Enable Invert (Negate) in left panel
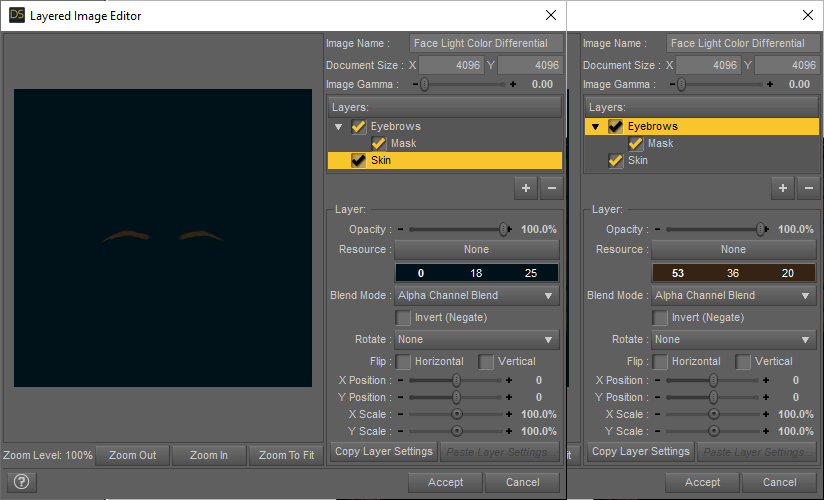824x500 pixels. [x=403, y=318]
